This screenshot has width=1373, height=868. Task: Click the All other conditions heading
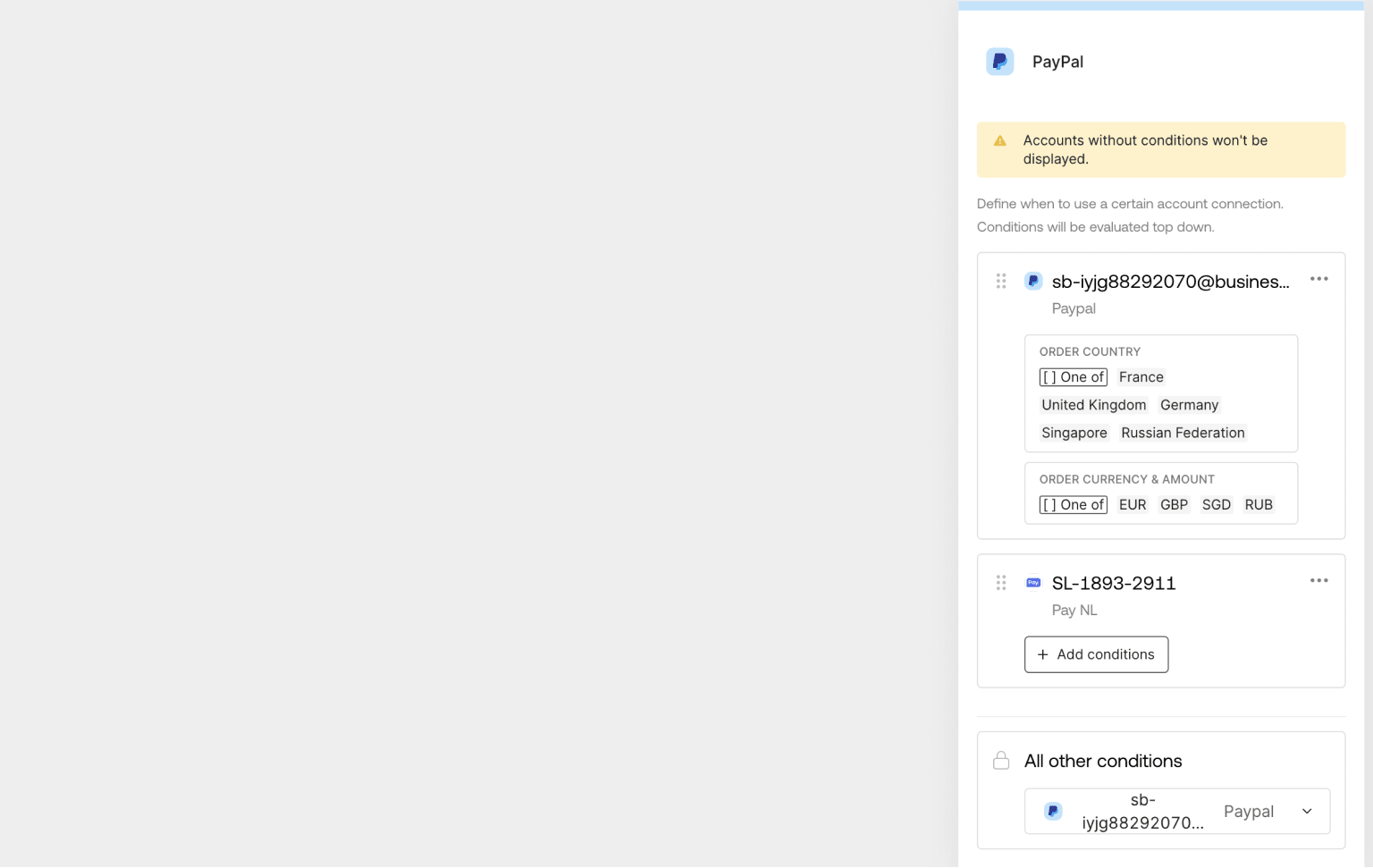pyautogui.click(x=1103, y=761)
